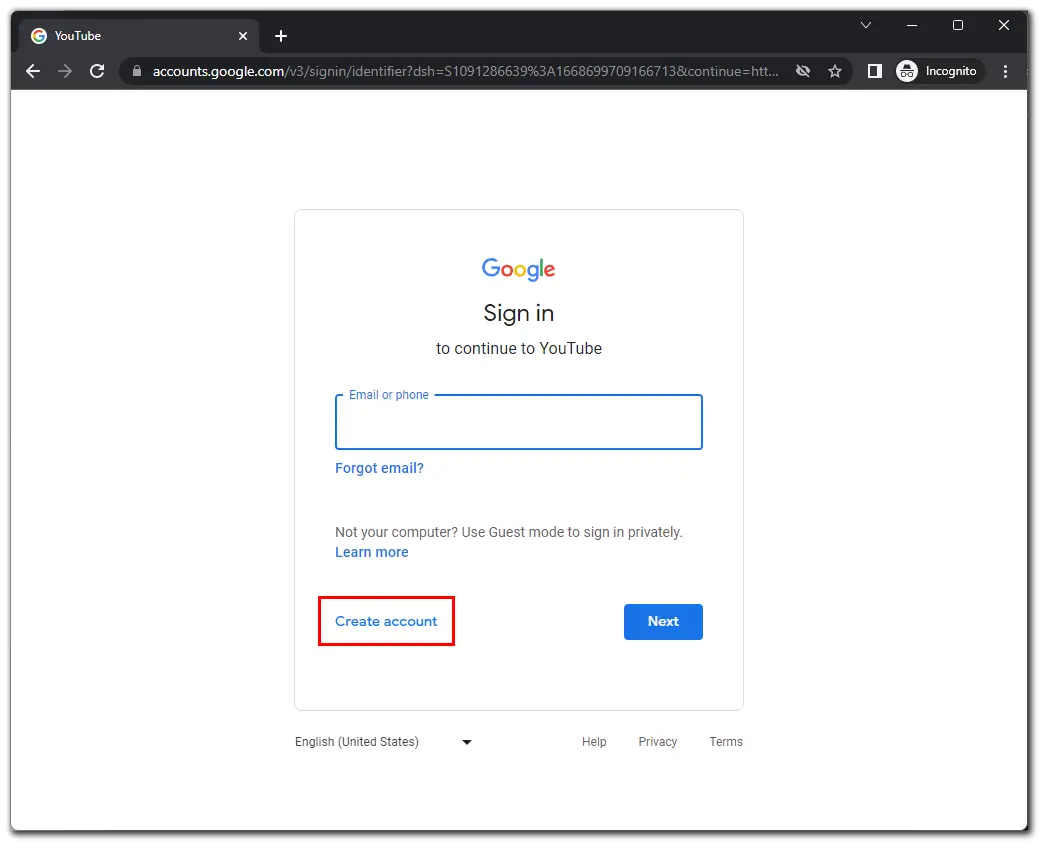The width and height of the screenshot is (1046, 849).
Task: Open the English (United States) language dropdown
Action: 383,742
